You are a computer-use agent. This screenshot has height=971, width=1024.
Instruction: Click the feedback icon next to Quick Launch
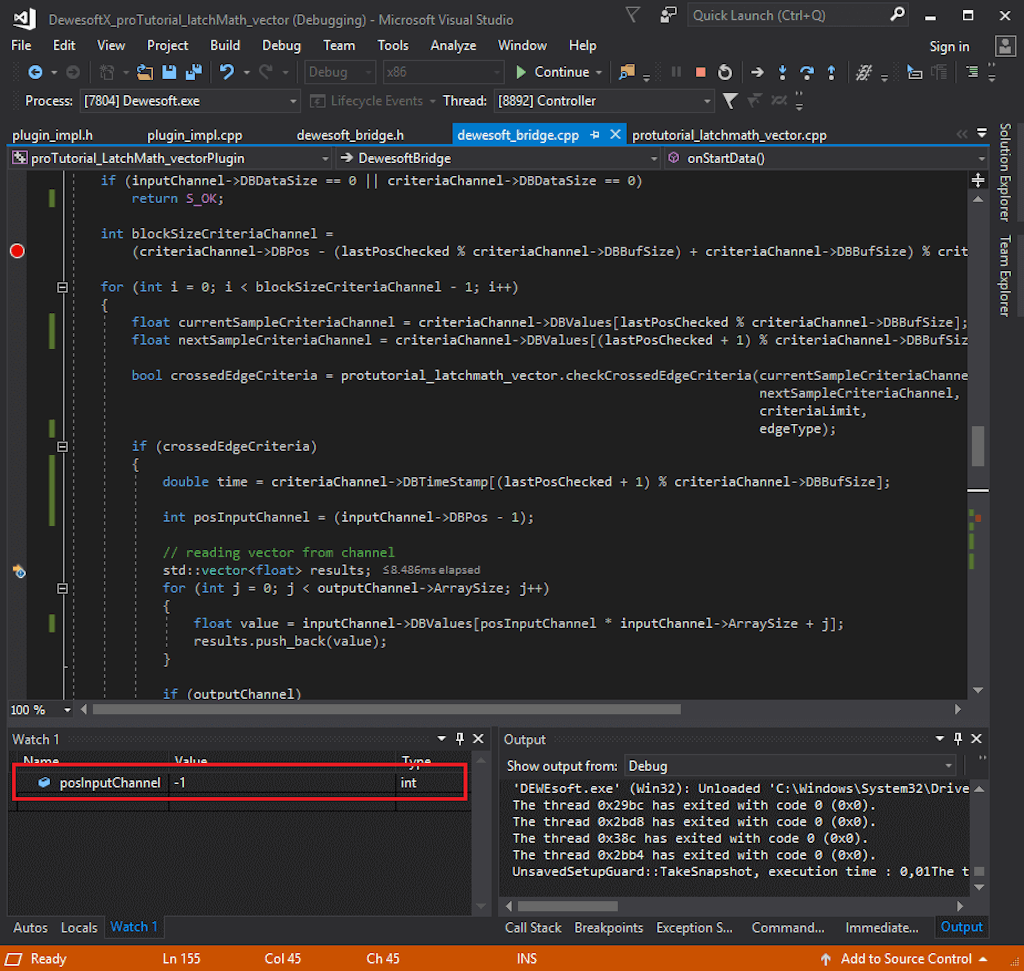tap(668, 15)
